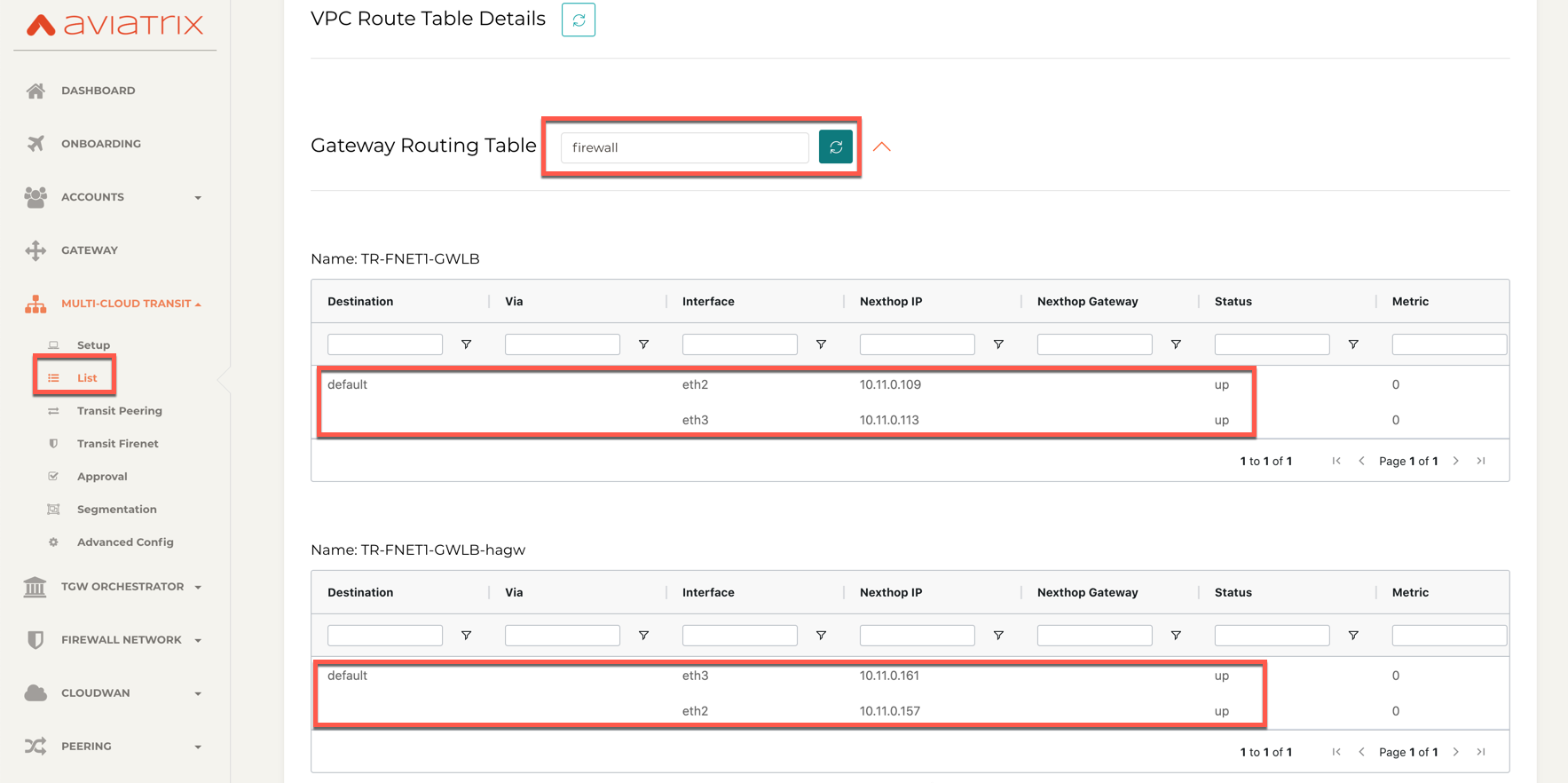Go to the Gateway page
This screenshot has height=783, width=1568.
coord(89,250)
